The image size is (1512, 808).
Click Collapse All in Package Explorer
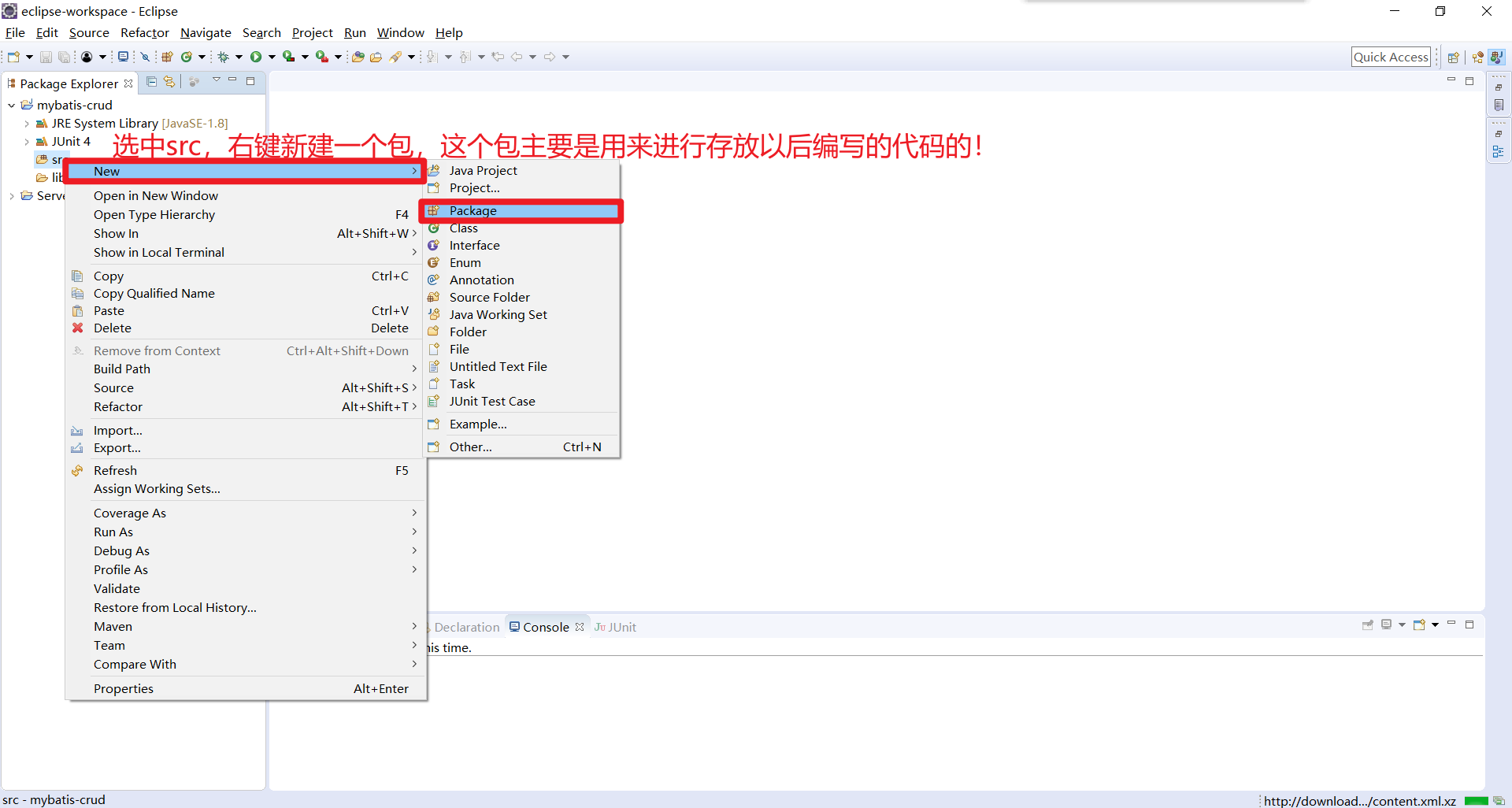click(x=151, y=82)
